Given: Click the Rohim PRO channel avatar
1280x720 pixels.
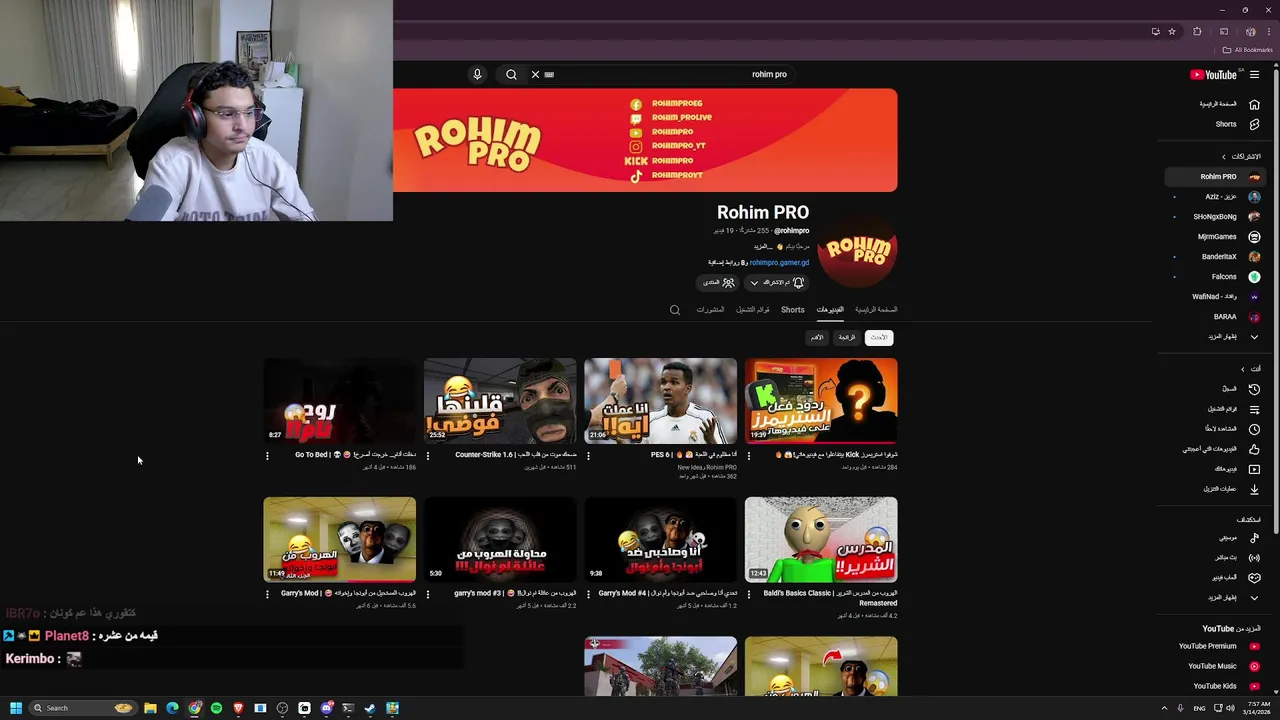Looking at the screenshot, I should click(857, 250).
